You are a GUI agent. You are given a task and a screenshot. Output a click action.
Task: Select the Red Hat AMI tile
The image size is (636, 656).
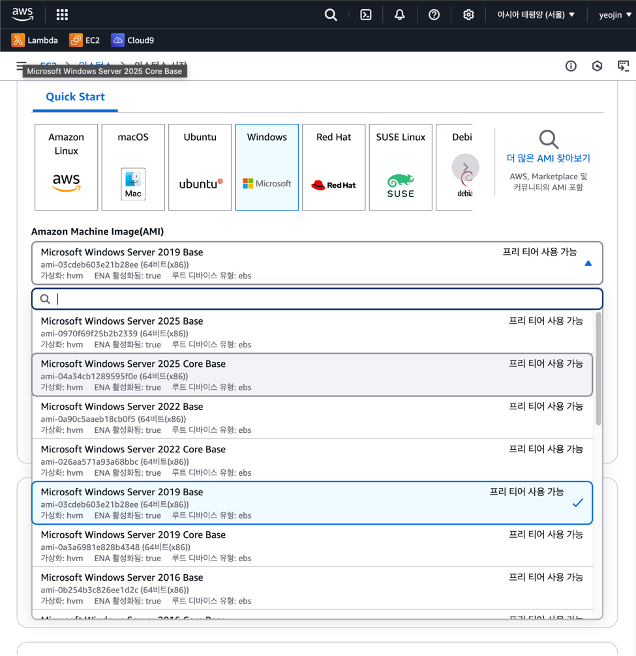334,167
